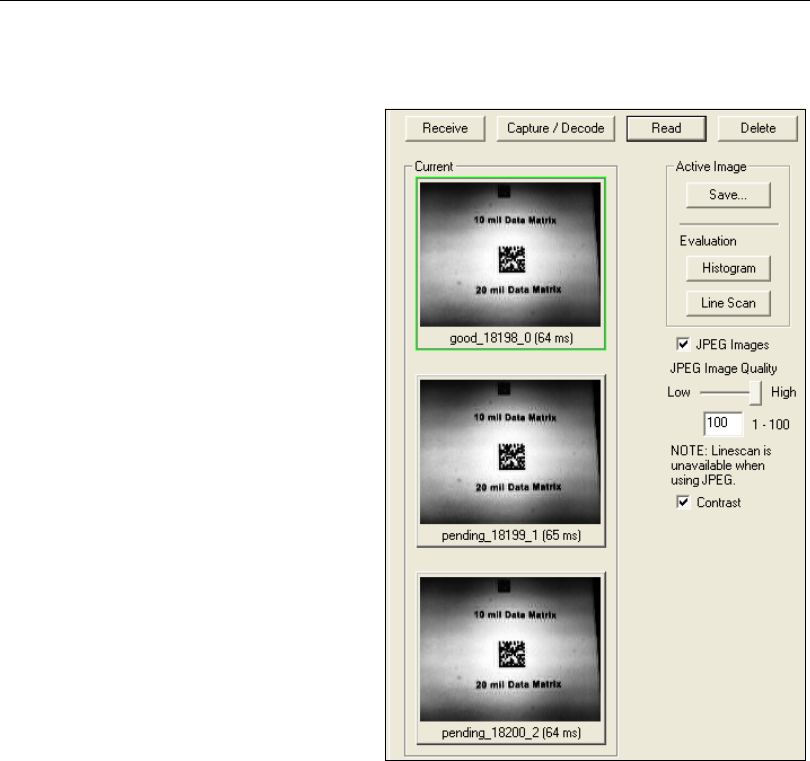Click the Capture / Decode button
The width and height of the screenshot is (810, 761).
pos(556,129)
